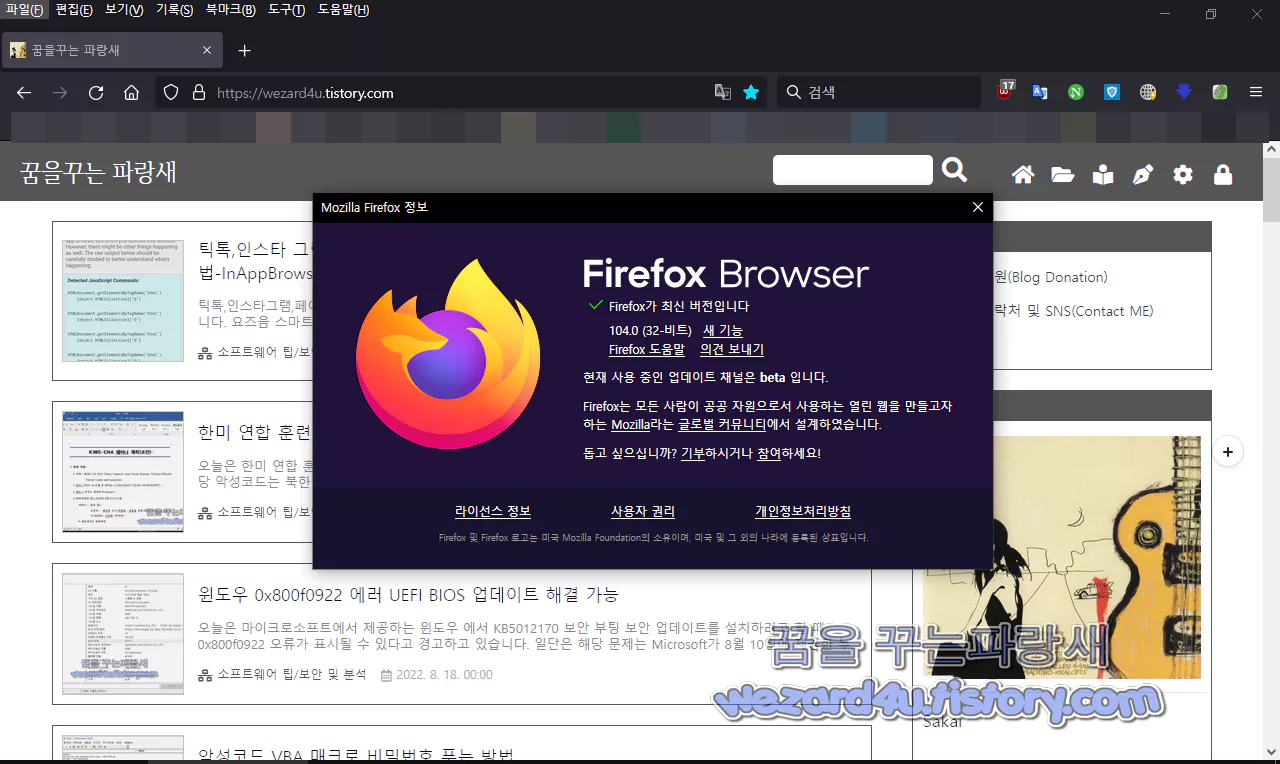
Task: Open the 라이선스 정보 link
Action: click(493, 511)
